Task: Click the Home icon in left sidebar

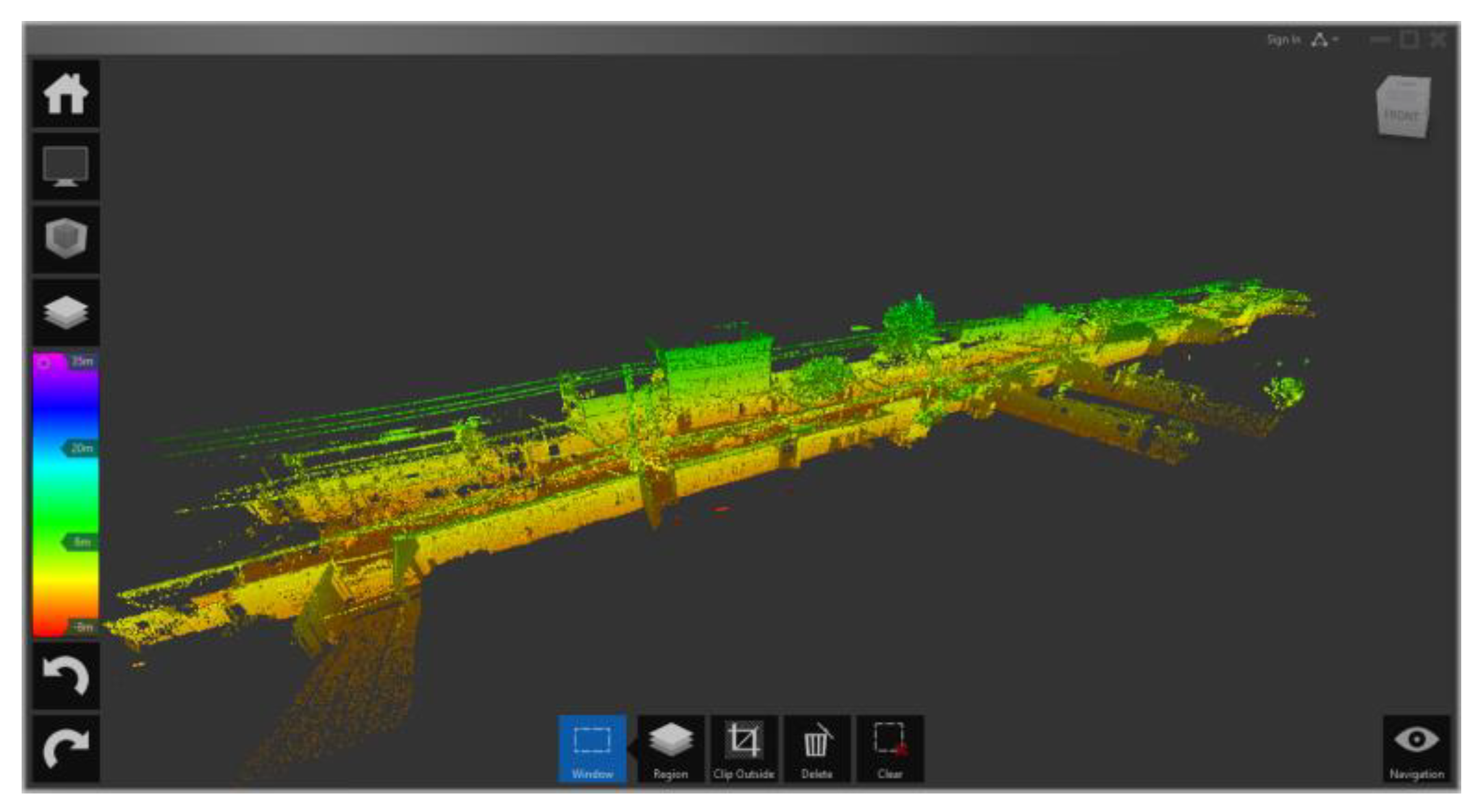Action: click(65, 94)
